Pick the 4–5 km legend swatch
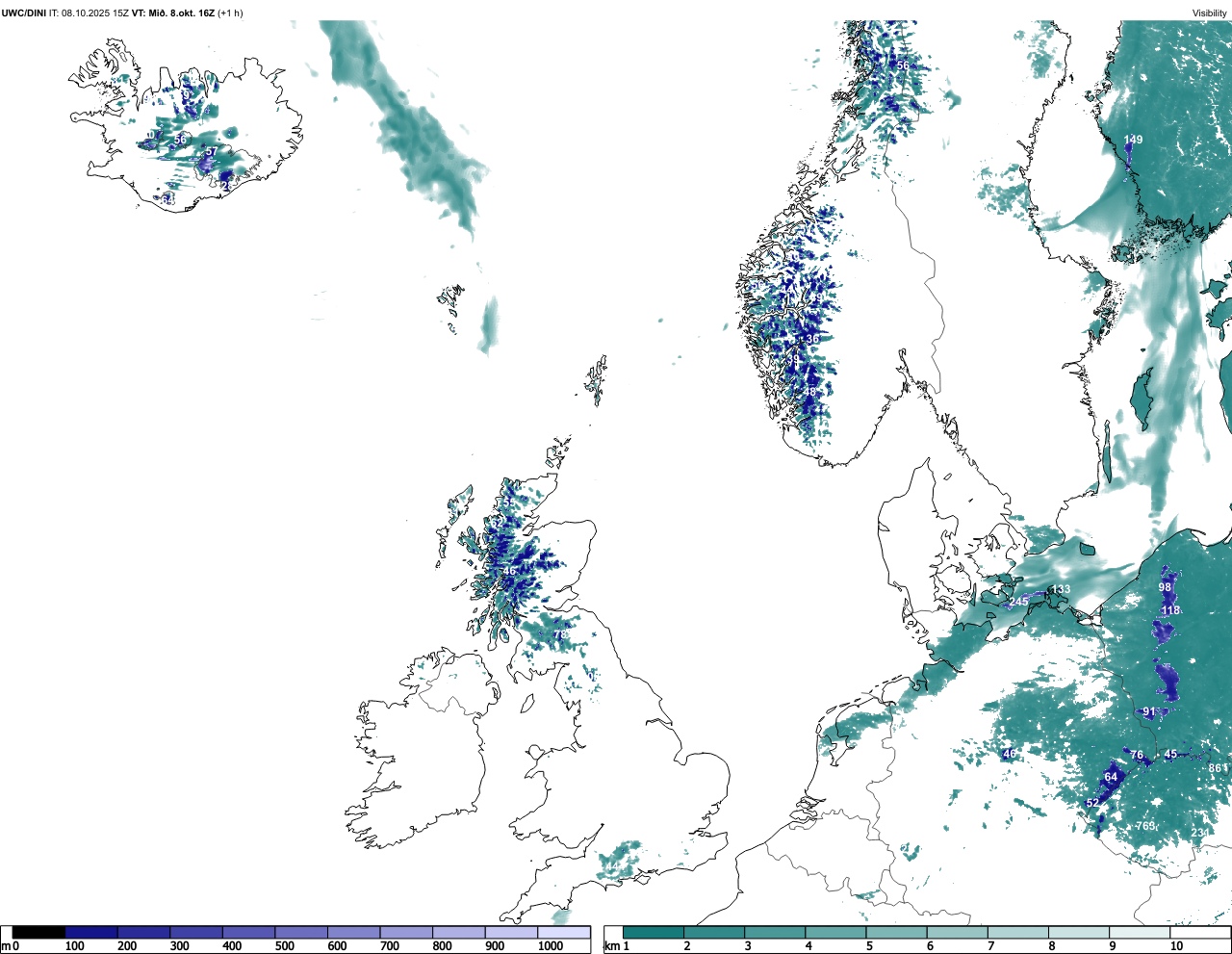The height and width of the screenshot is (954, 1232). coord(835,932)
